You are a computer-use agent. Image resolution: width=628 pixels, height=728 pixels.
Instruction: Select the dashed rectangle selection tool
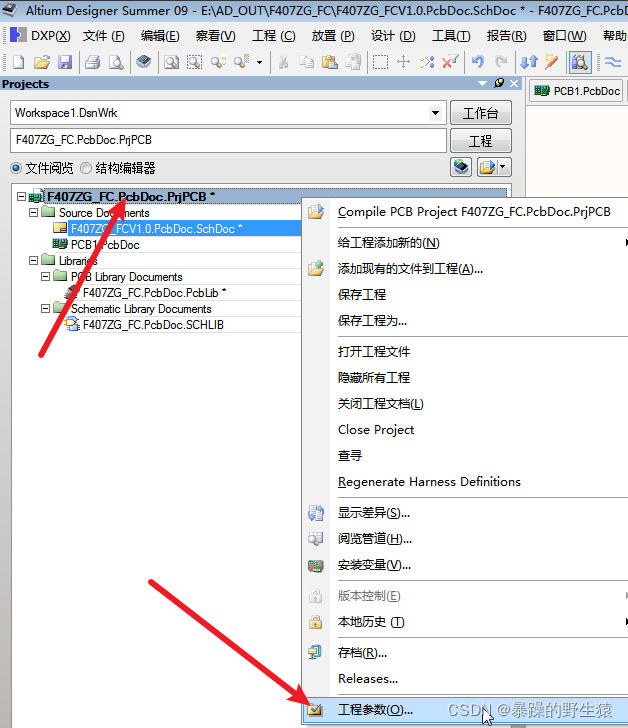380,62
